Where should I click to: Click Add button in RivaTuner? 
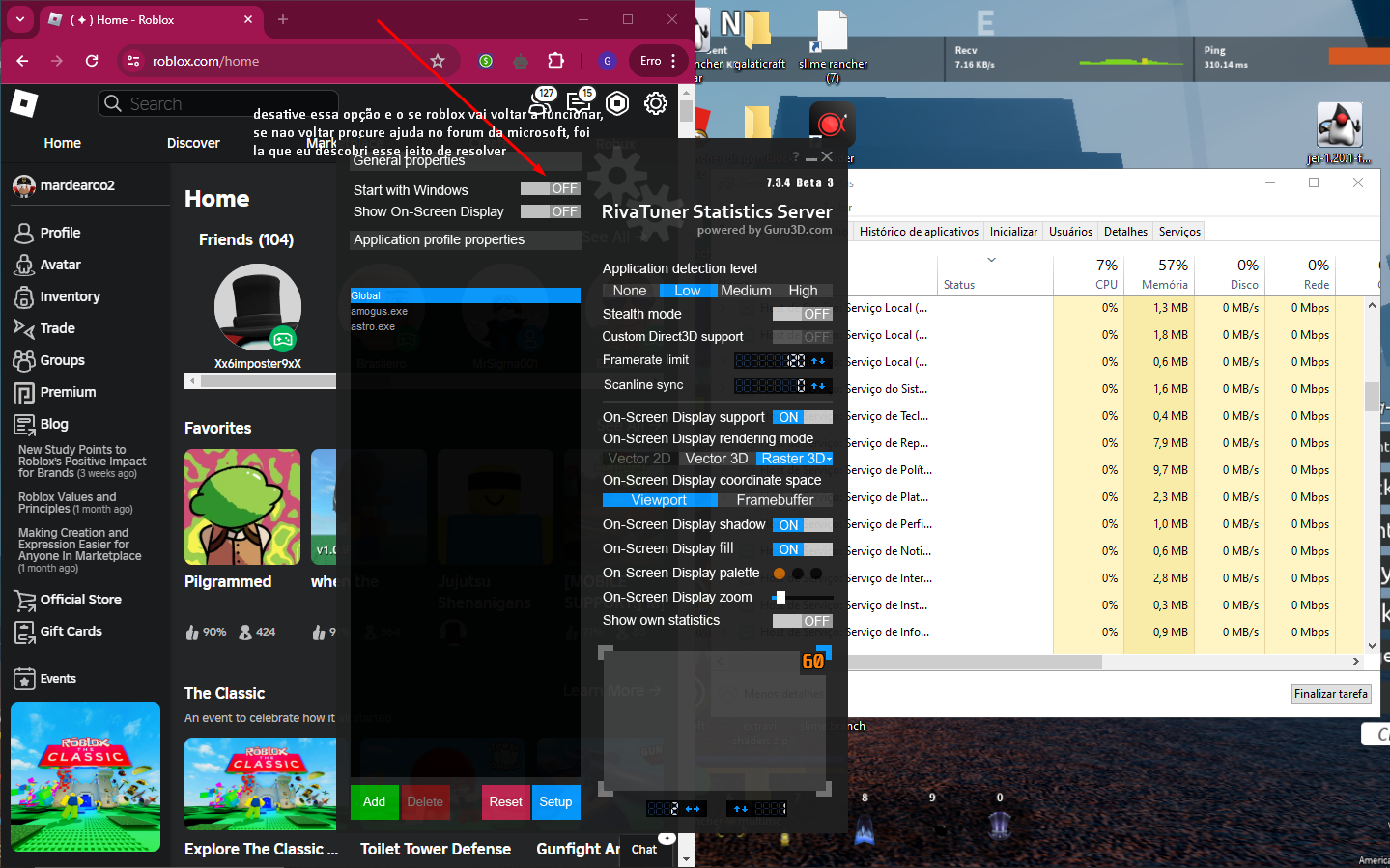click(x=374, y=801)
